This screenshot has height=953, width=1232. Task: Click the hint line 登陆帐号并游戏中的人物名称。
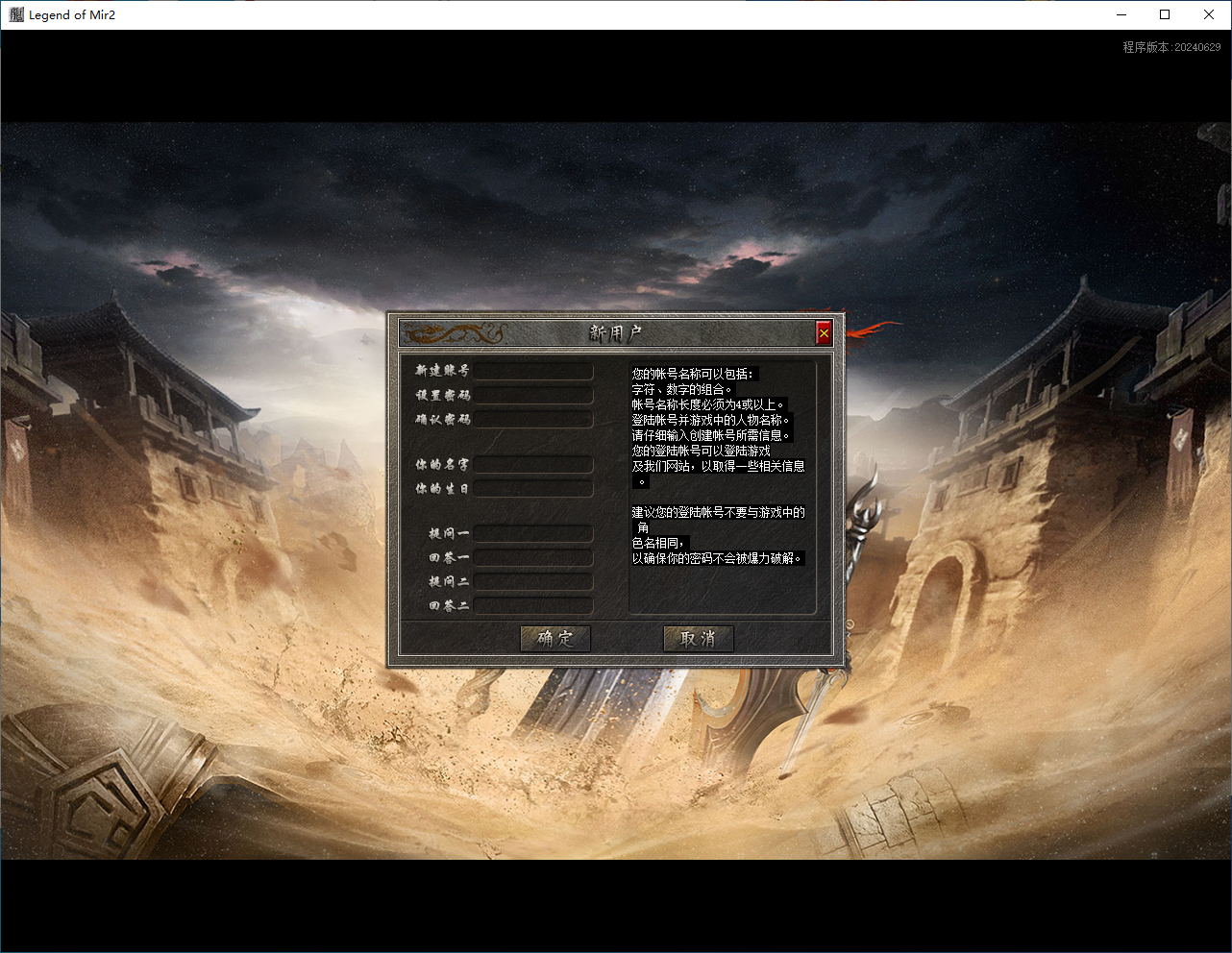[x=711, y=420]
